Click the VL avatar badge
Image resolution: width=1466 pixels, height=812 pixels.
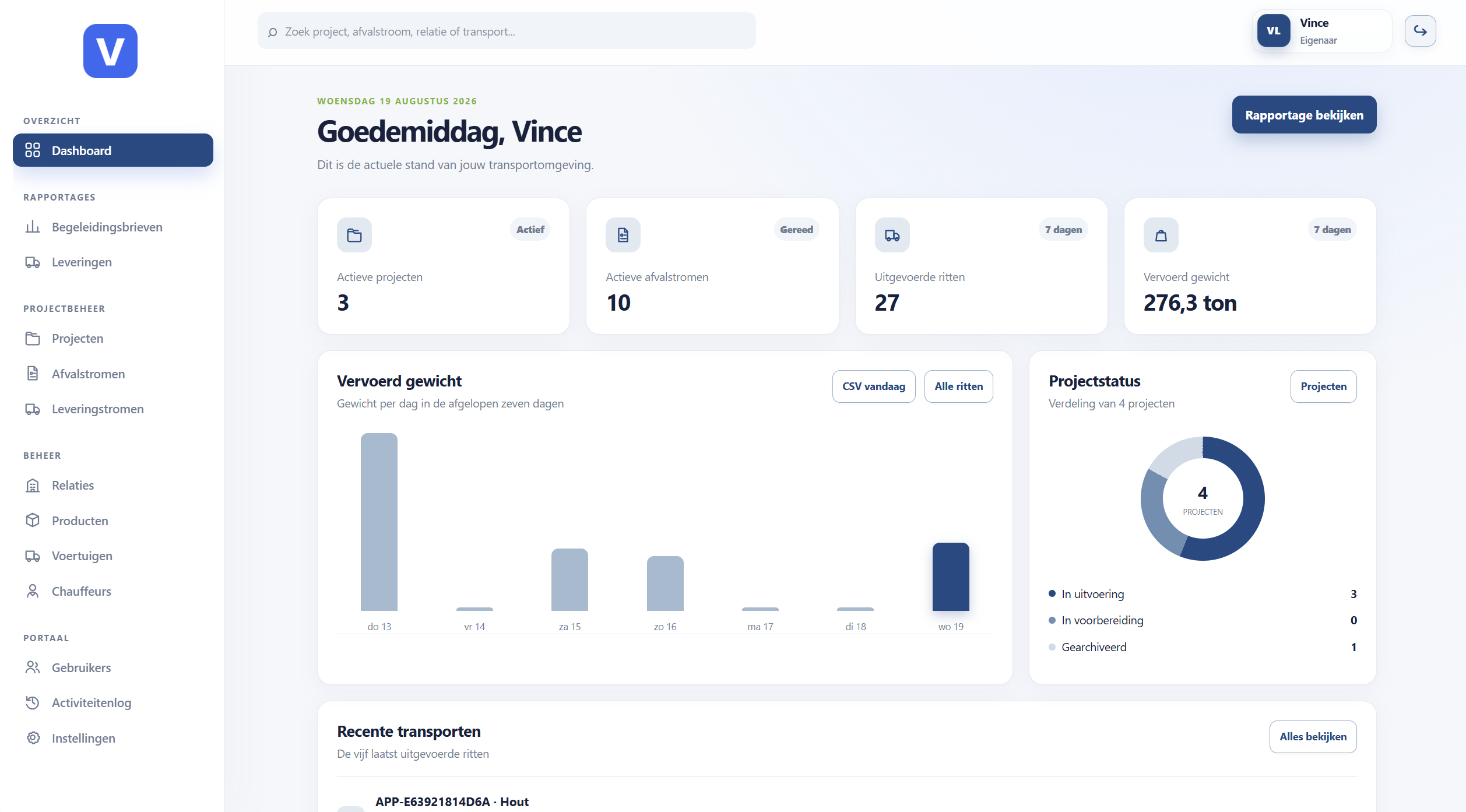[1273, 31]
